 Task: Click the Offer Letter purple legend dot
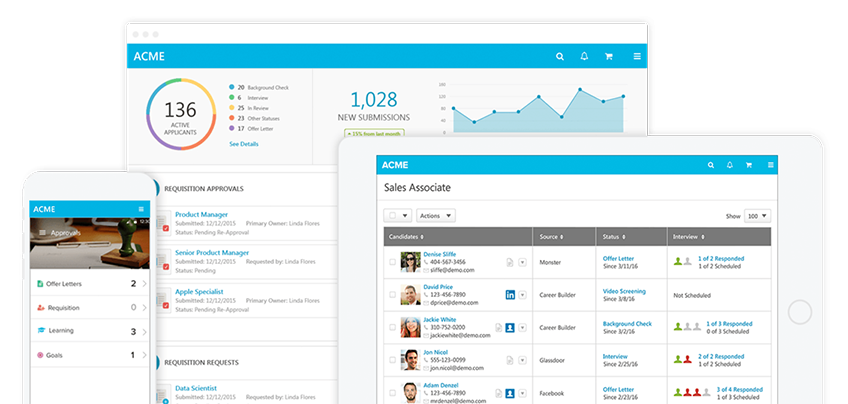click(x=231, y=129)
